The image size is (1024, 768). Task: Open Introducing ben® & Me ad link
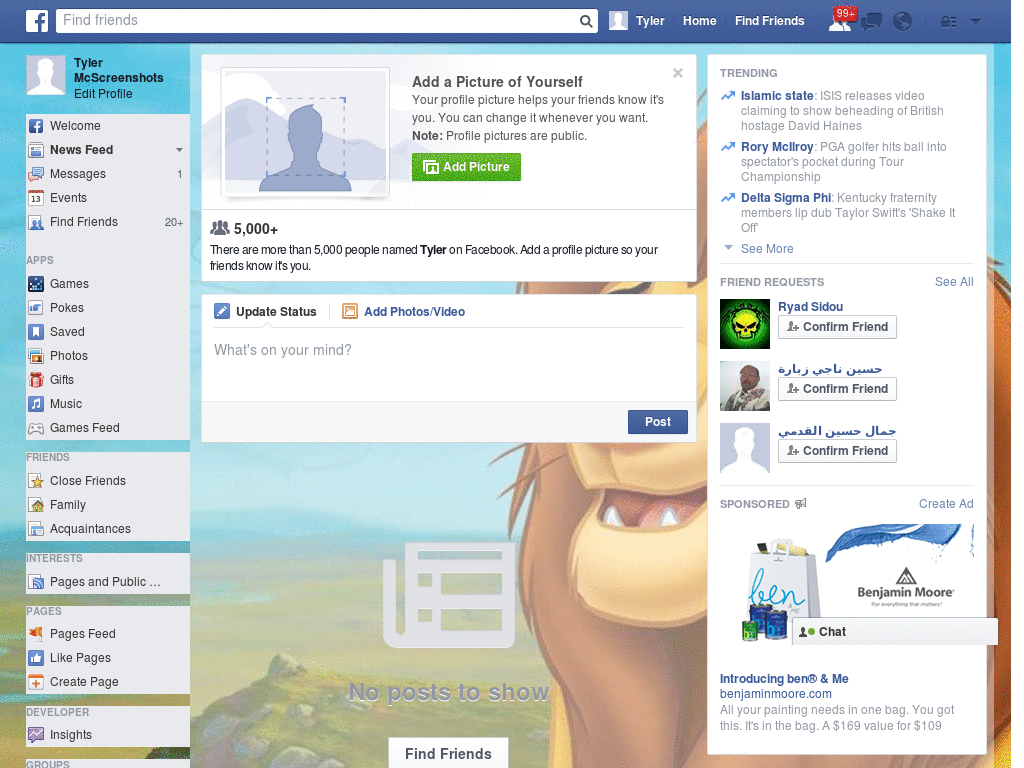[784, 679]
